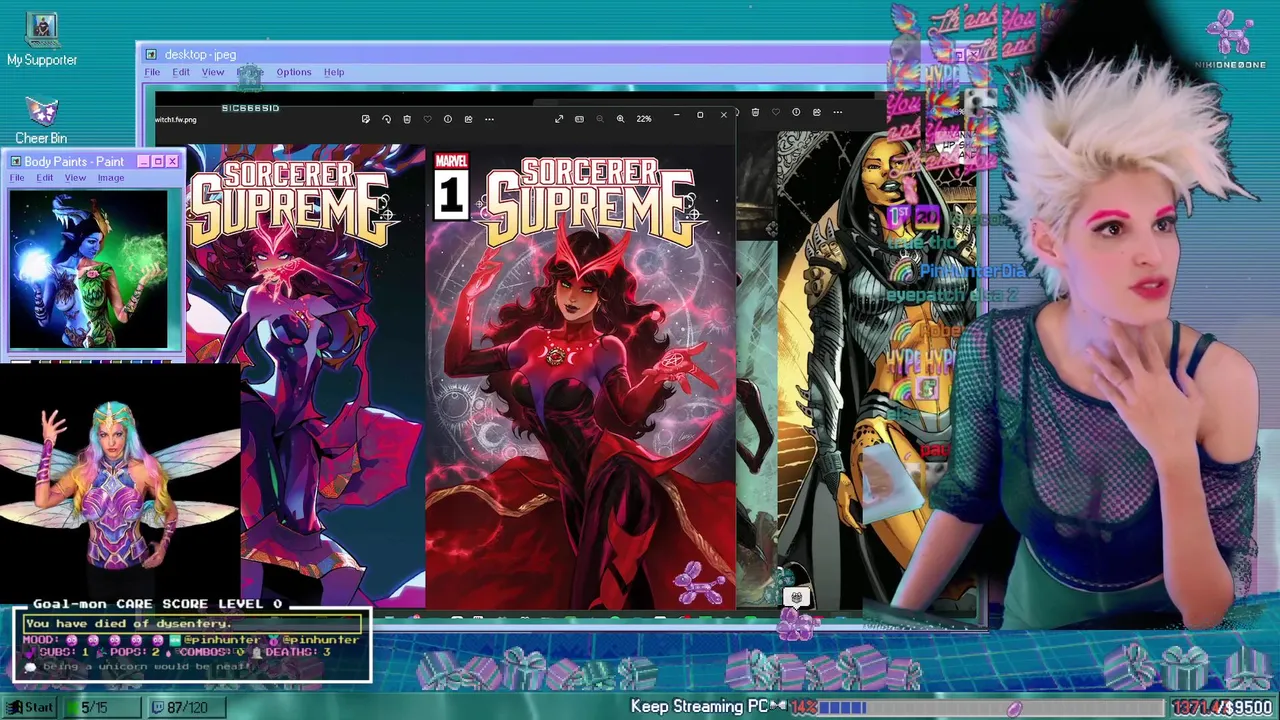Viewport: 1280px width, 720px height.
Task: Click the Start button on taskbar
Action: (x=31, y=707)
